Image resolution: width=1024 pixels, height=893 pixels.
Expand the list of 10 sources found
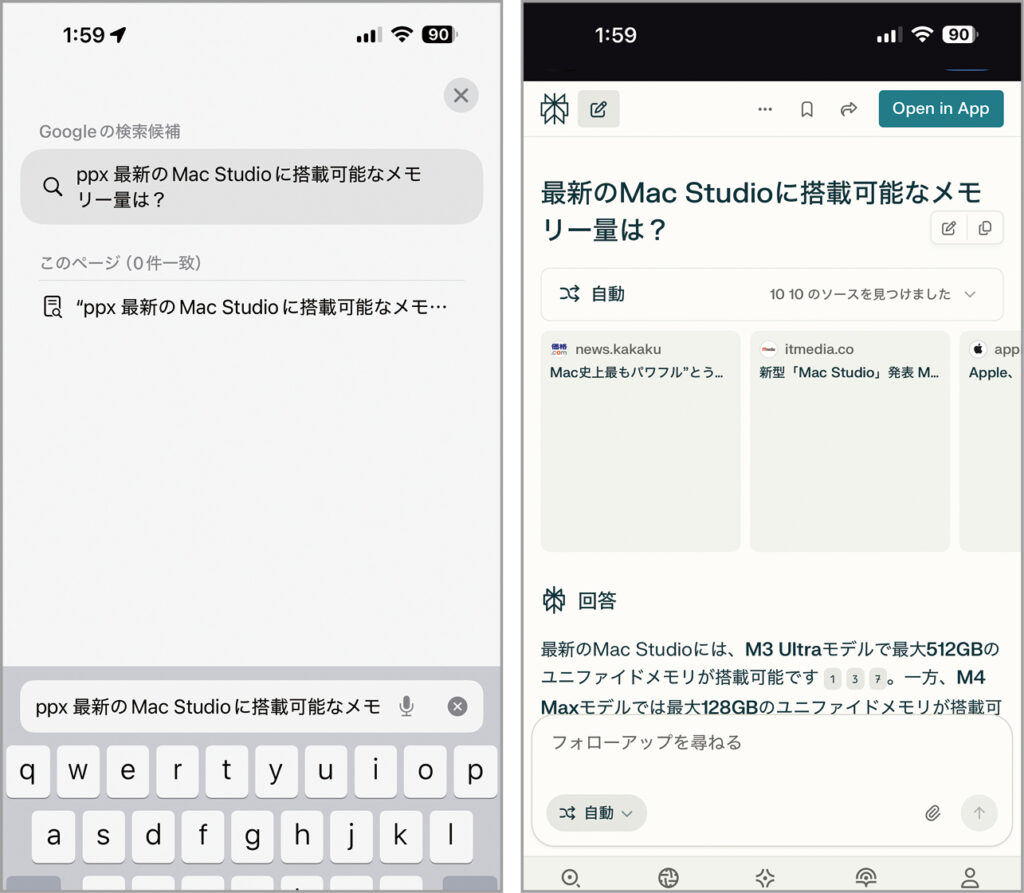pos(872,295)
